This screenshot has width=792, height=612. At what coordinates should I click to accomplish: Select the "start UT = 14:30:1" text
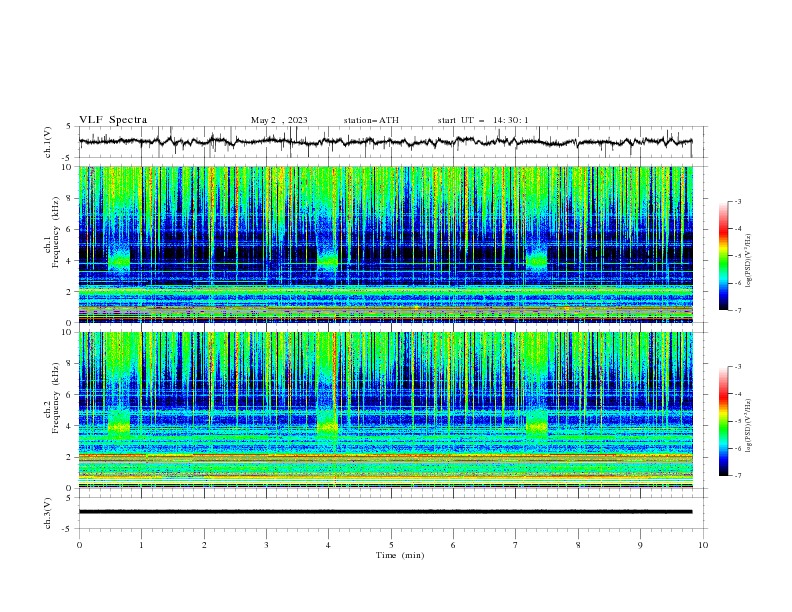point(483,120)
